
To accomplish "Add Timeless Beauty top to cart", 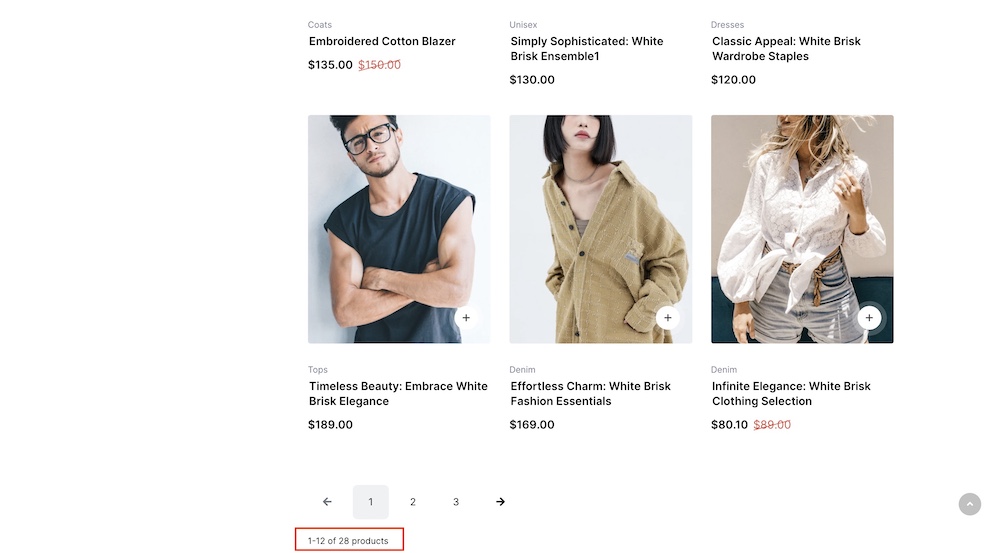I will coord(466,318).
